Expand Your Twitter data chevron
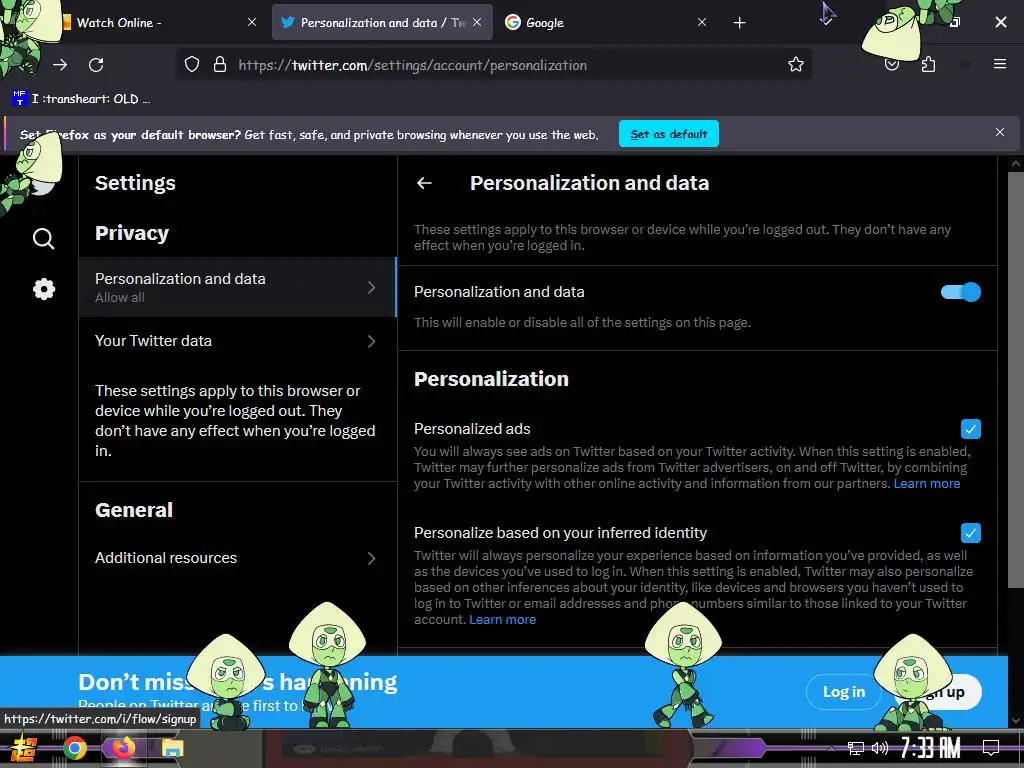 pyautogui.click(x=371, y=341)
